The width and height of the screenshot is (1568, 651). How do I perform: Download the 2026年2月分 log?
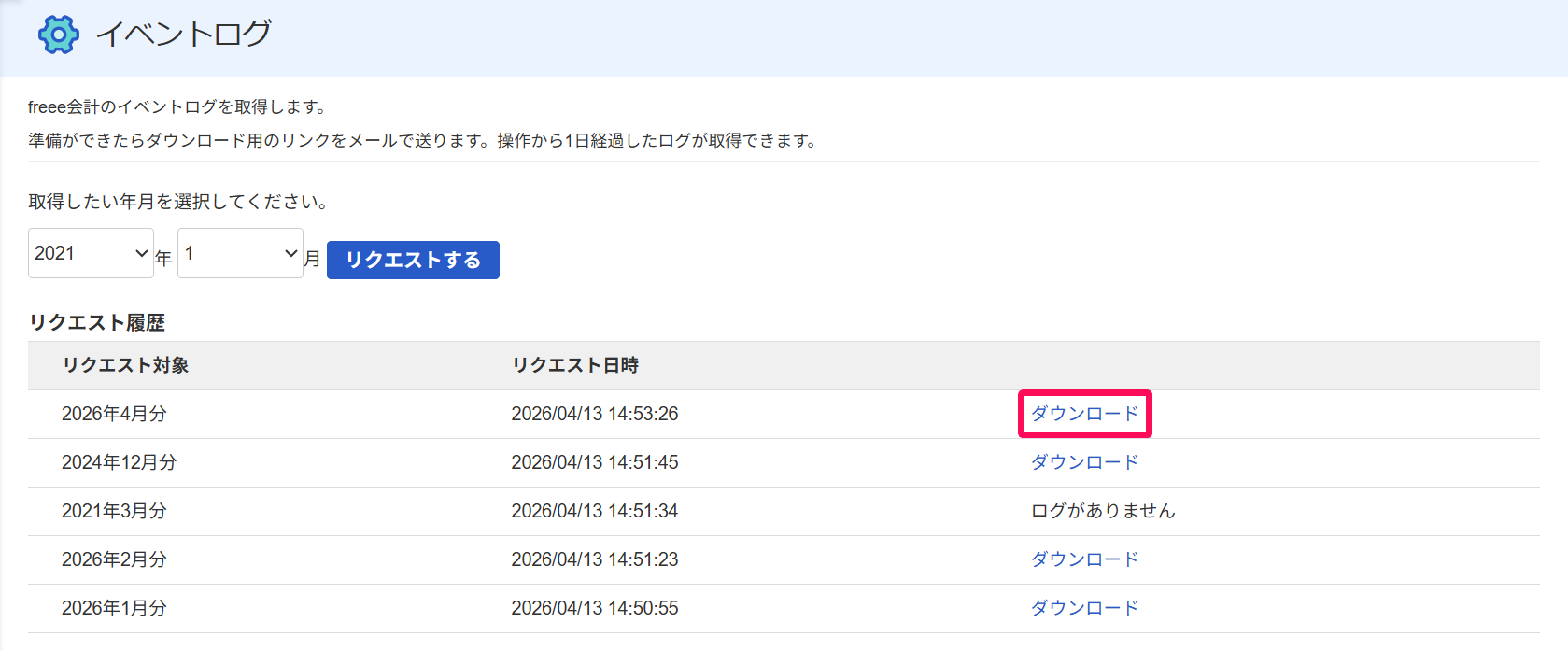click(1084, 559)
